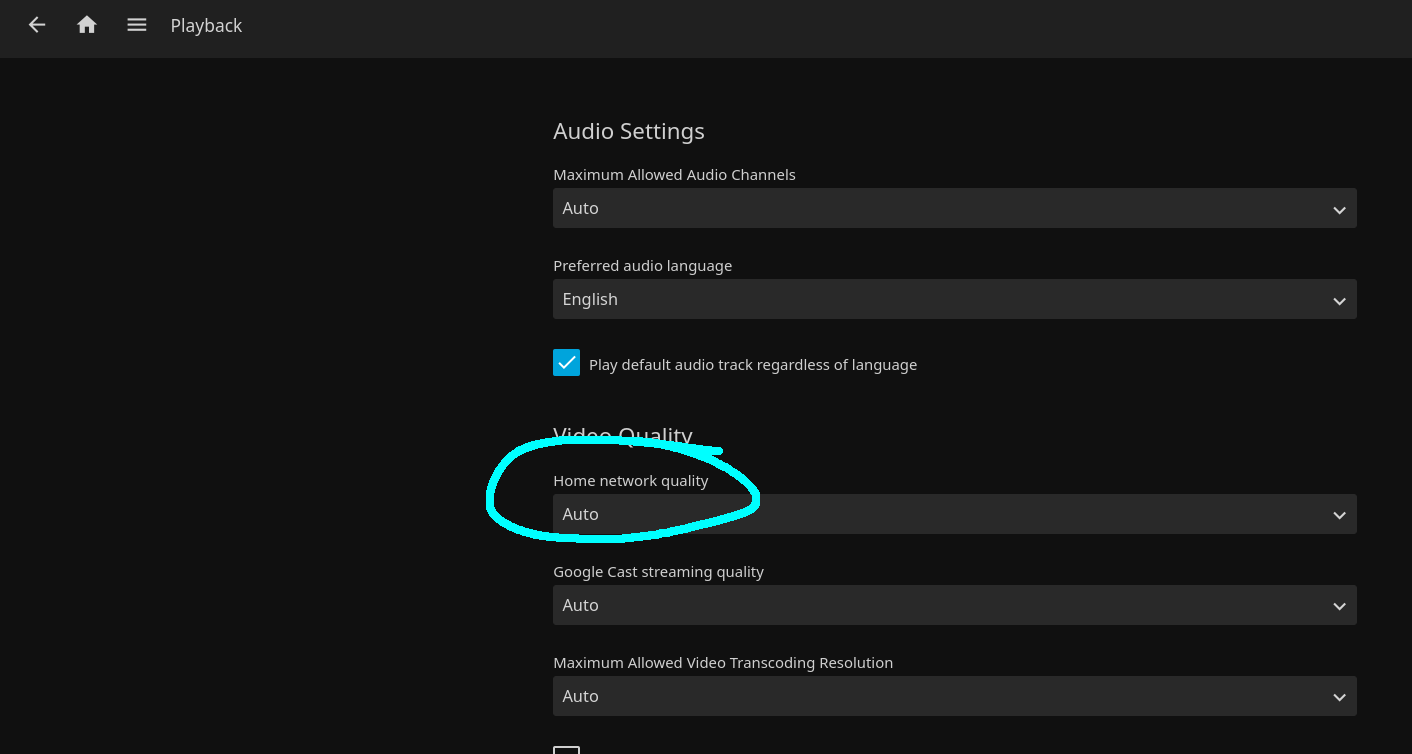
Task: Click the Playback page title
Action: 206,26
